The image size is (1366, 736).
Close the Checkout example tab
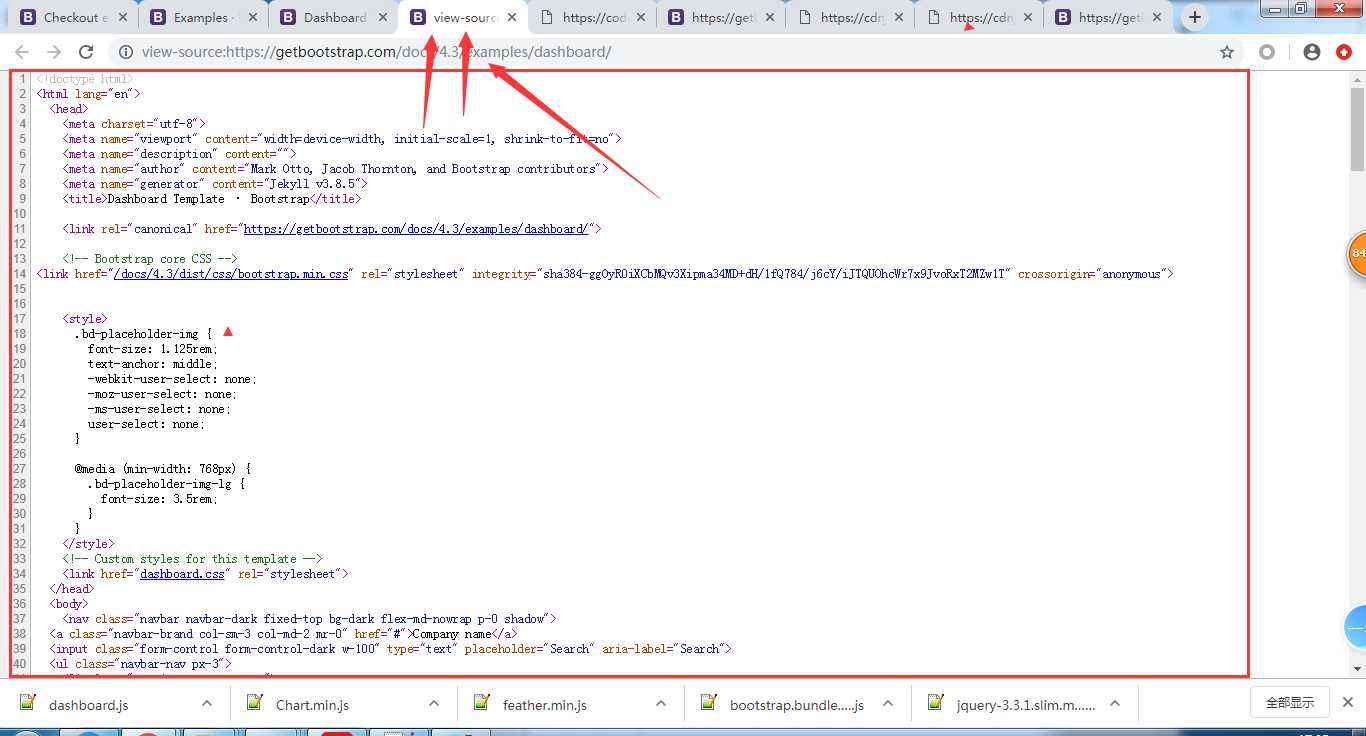coord(123,17)
